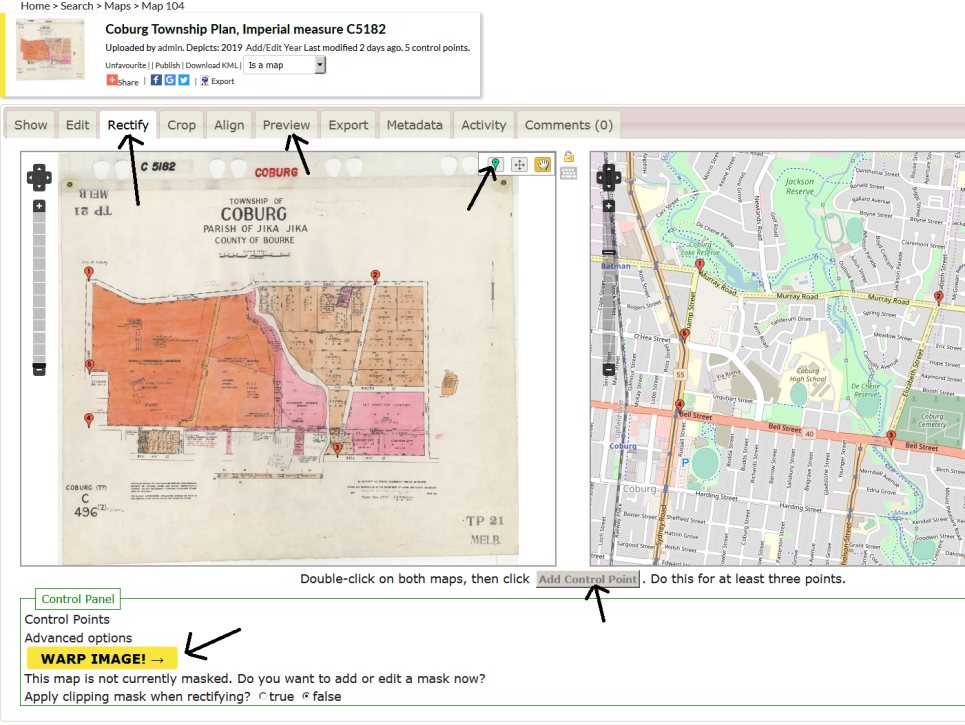The width and height of the screenshot is (965, 725).
Task: Click the keyboard icon between maps
Action: [568, 173]
